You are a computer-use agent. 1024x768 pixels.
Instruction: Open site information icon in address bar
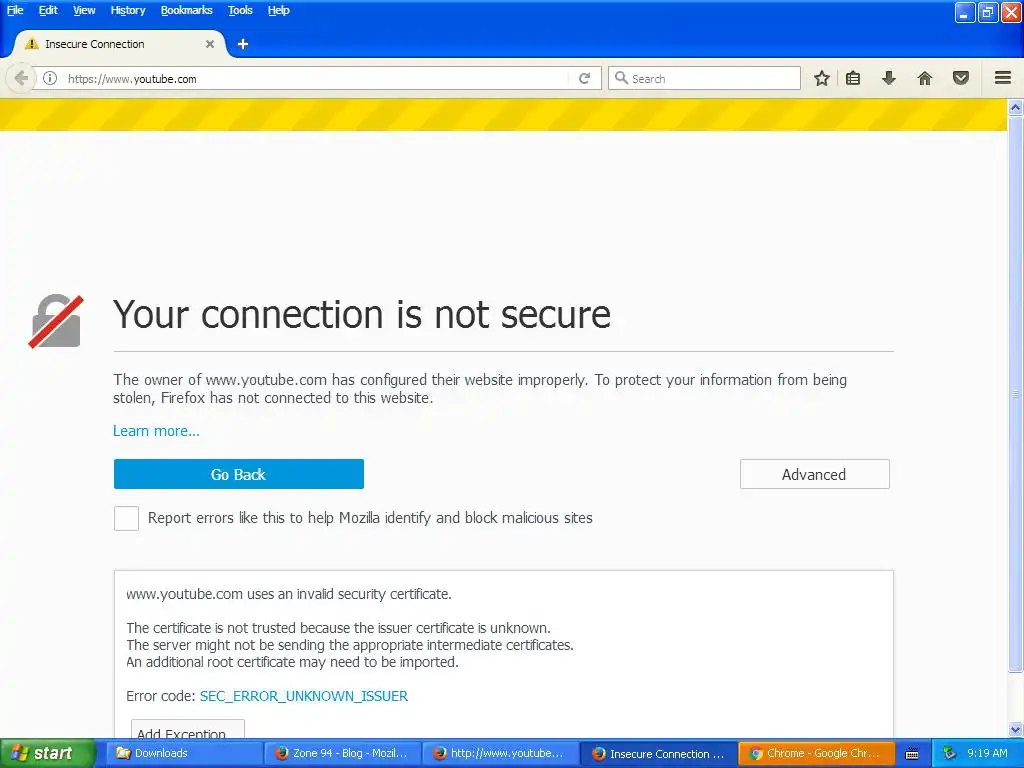tap(50, 78)
